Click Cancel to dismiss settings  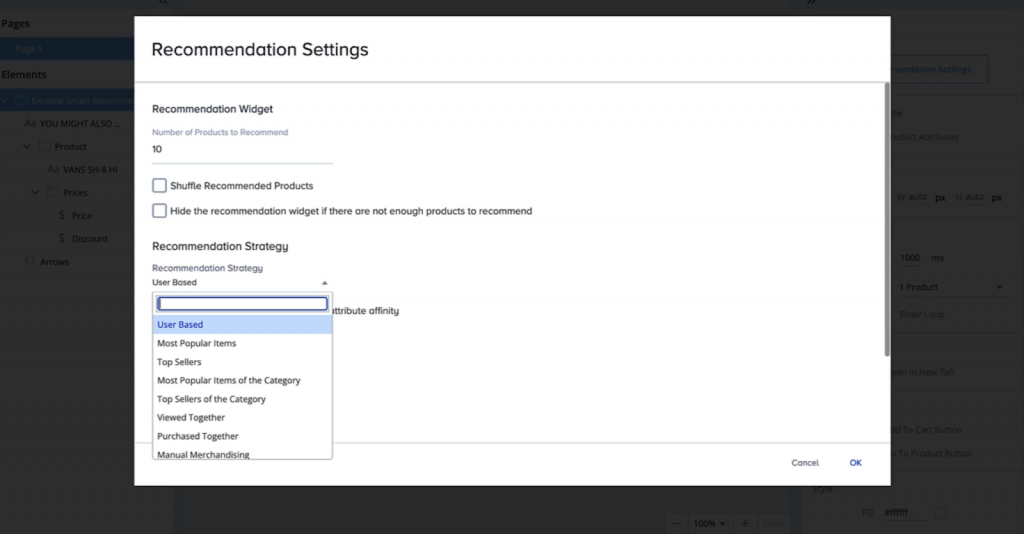coord(804,463)
